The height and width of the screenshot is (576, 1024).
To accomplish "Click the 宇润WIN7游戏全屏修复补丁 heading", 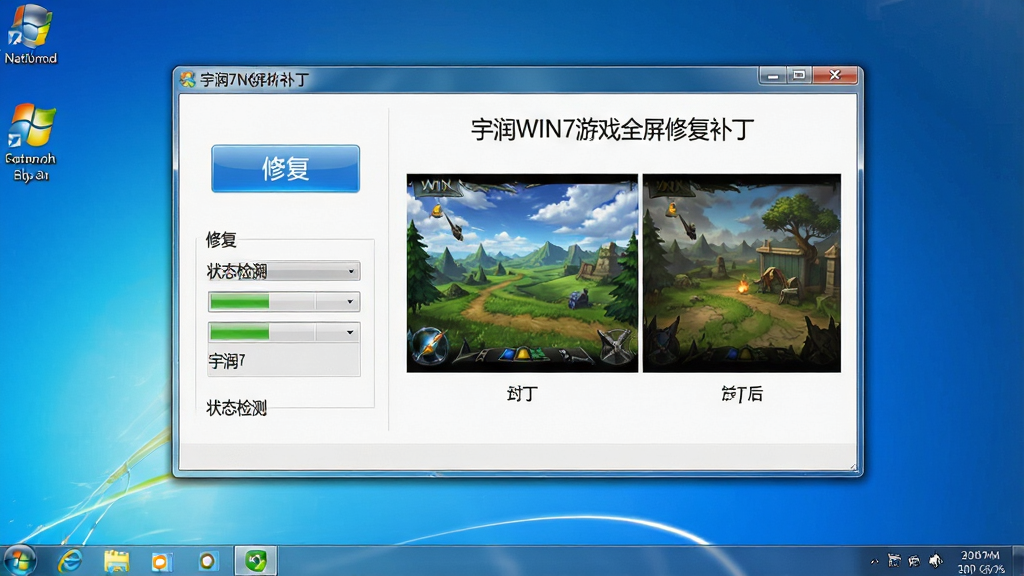I will click(x=613, y=129).
